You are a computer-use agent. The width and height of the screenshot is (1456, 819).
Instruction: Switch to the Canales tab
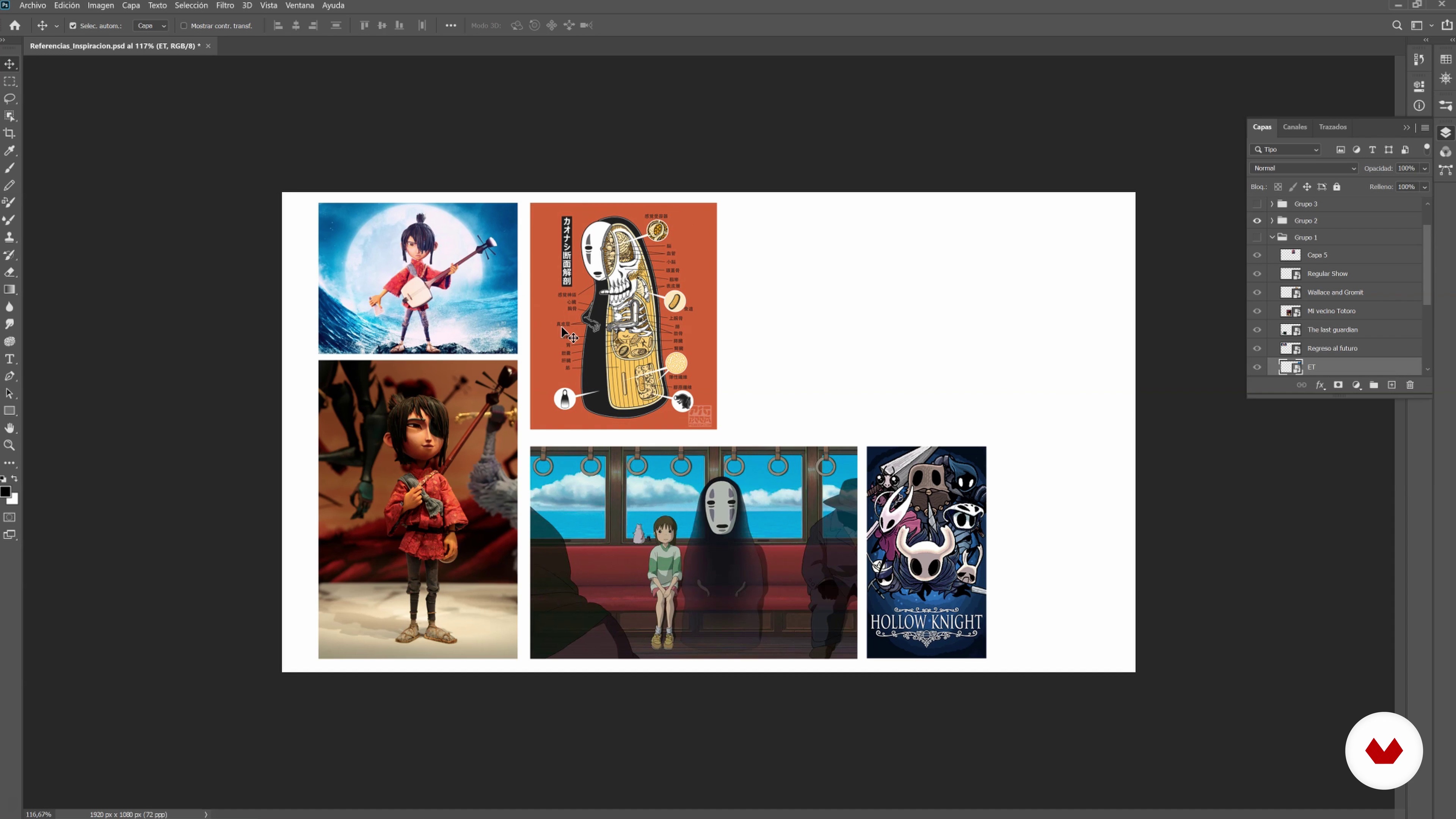point(1294,127)
